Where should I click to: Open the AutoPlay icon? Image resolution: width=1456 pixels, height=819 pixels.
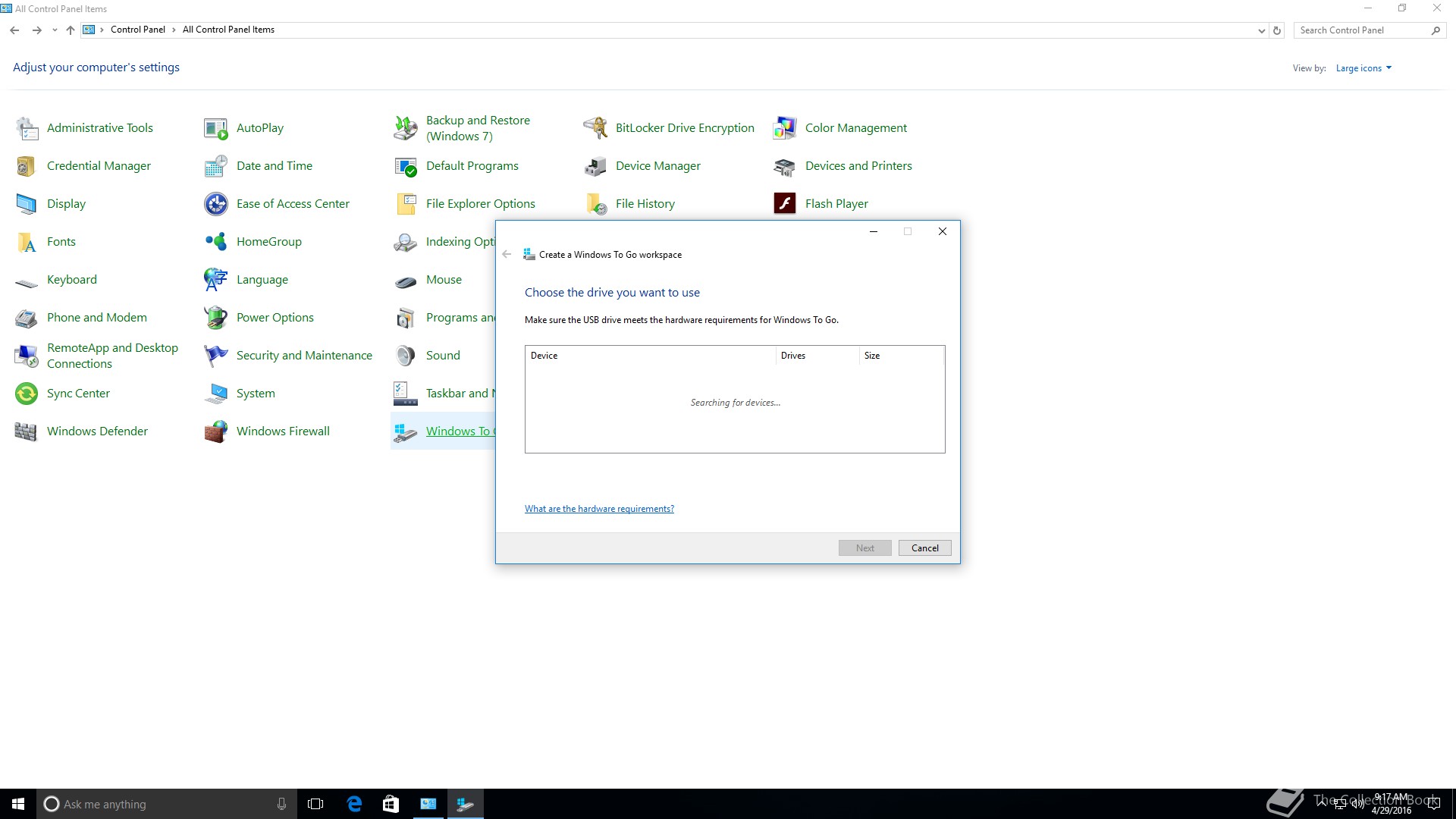[x=216, y=128]
